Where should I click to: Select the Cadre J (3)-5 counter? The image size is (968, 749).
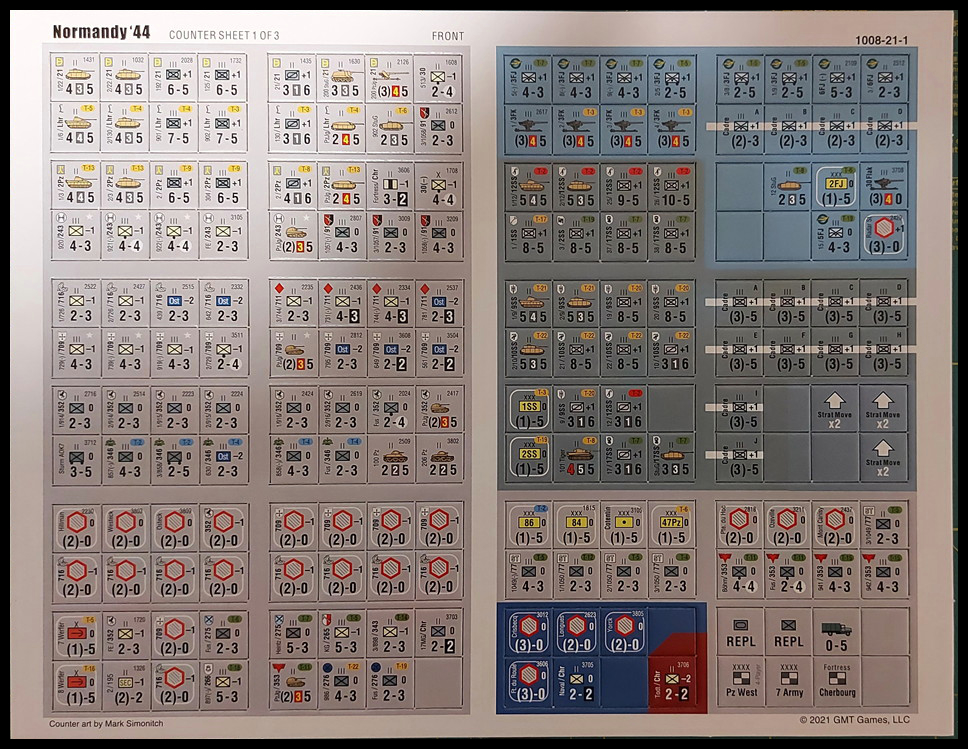click(740, 458)
